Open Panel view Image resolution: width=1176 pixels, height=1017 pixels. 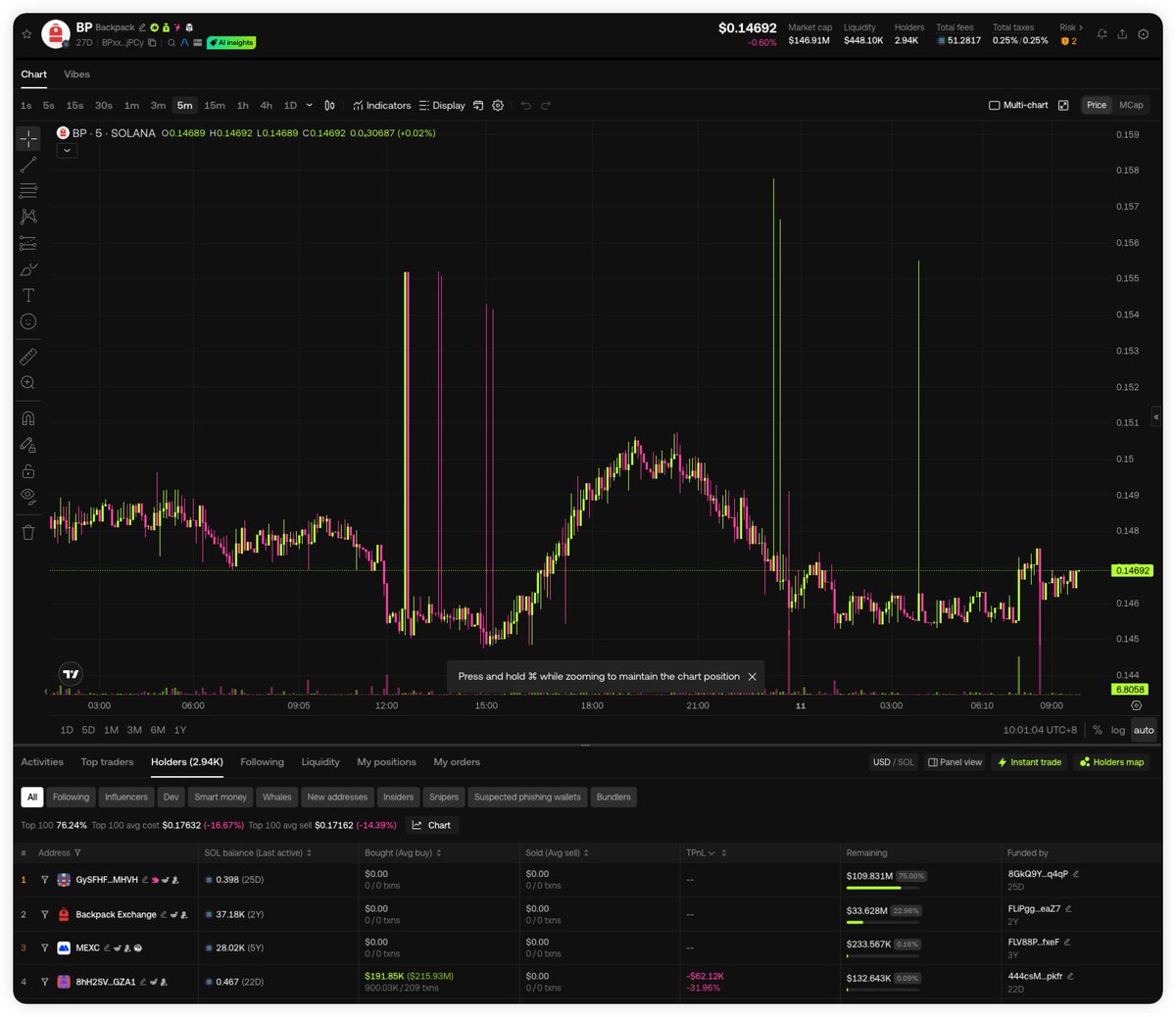tap(955, 762)
